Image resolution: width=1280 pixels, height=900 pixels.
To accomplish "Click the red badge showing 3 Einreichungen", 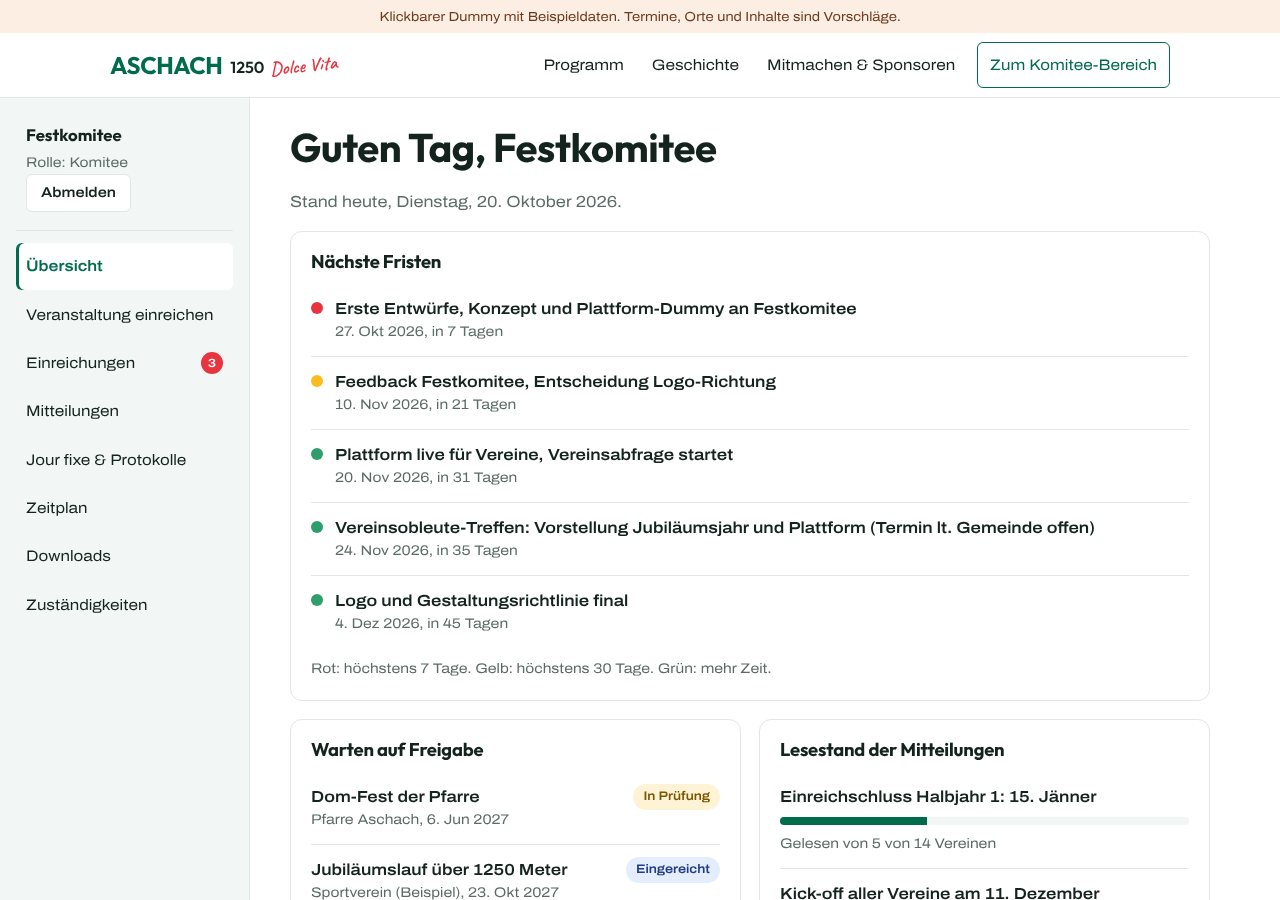I will coord(212,363).
